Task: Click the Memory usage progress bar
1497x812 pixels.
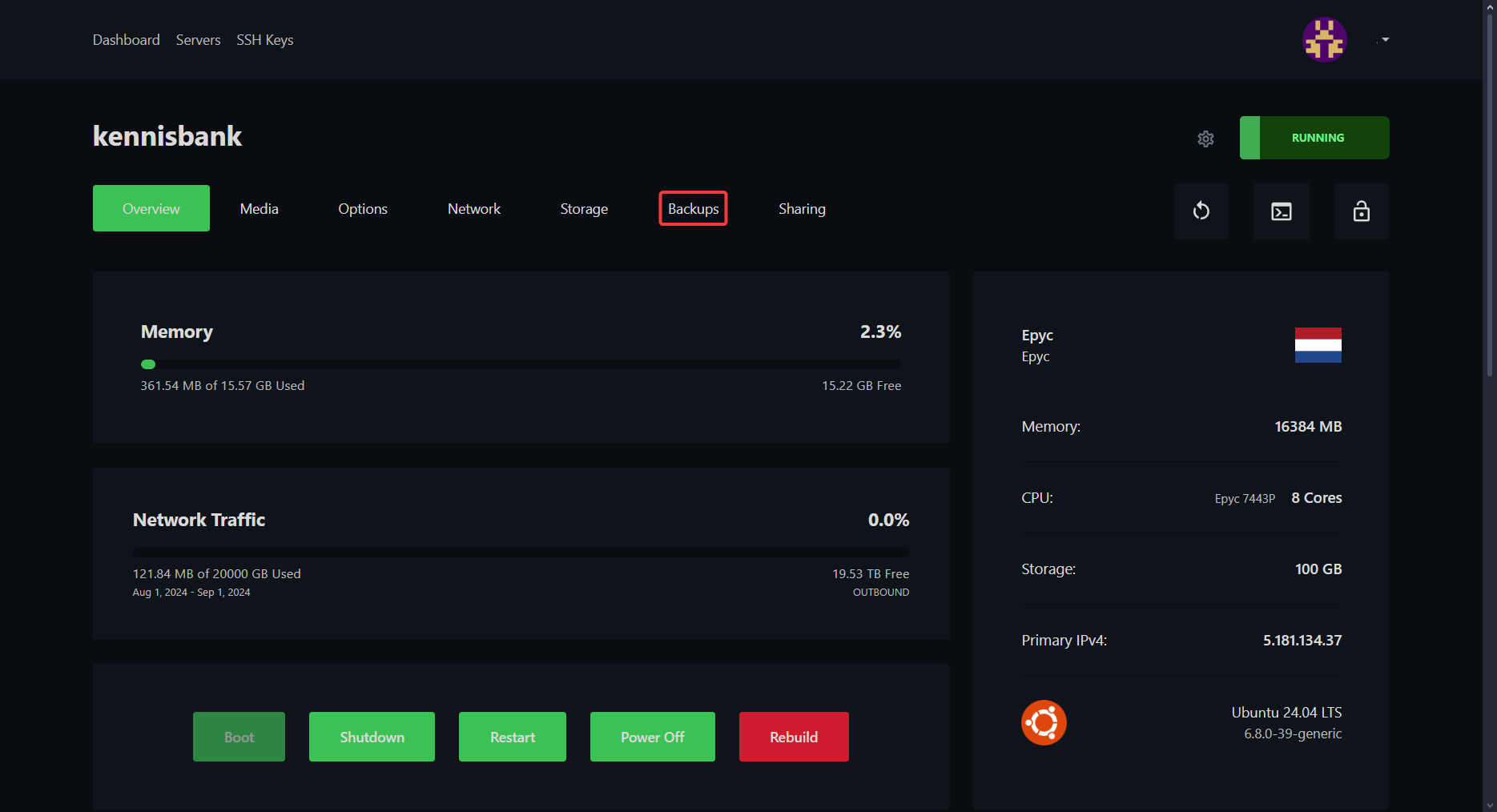Action: (521, 364)
